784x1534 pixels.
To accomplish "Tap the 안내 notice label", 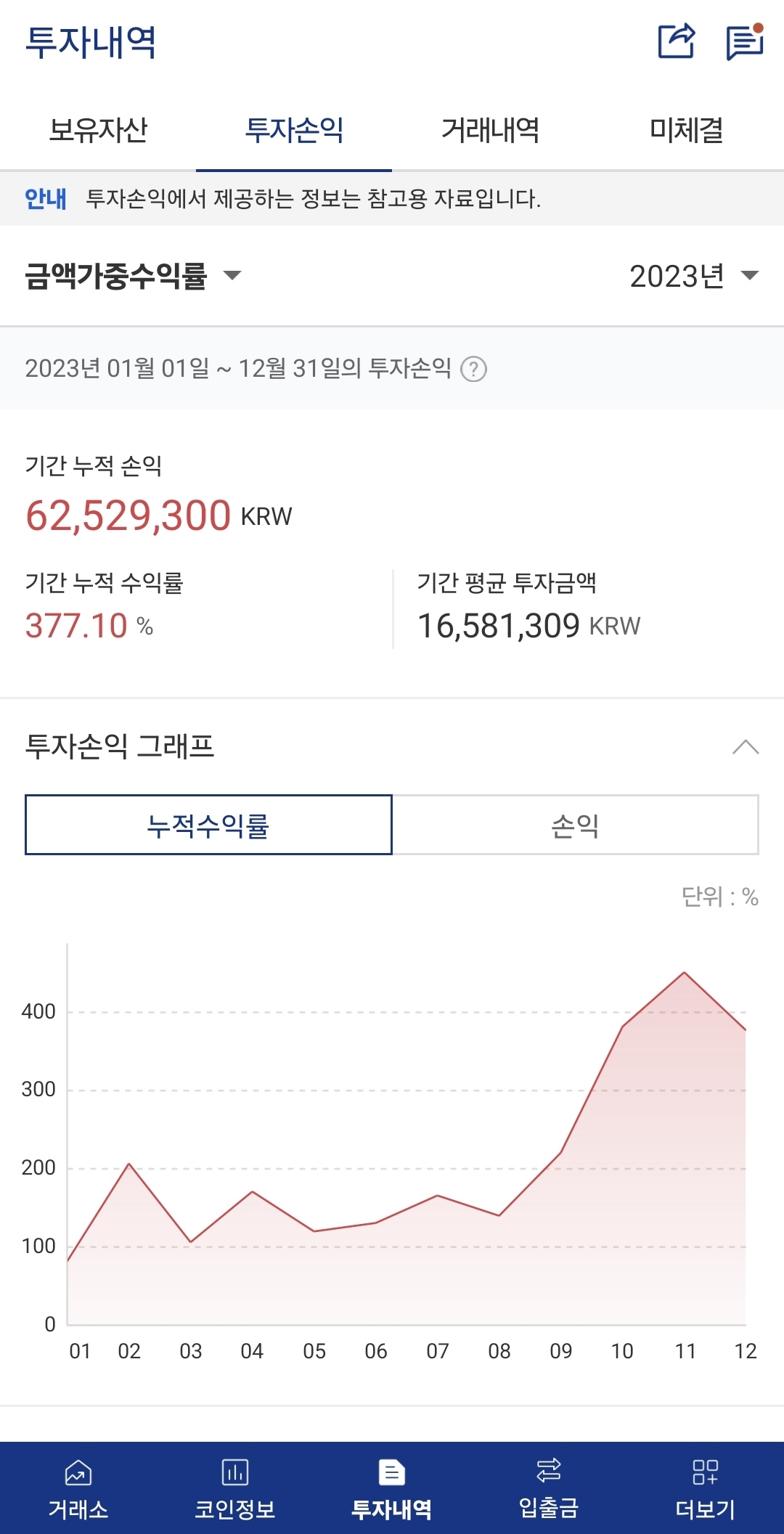I will (x=45, y=198).
